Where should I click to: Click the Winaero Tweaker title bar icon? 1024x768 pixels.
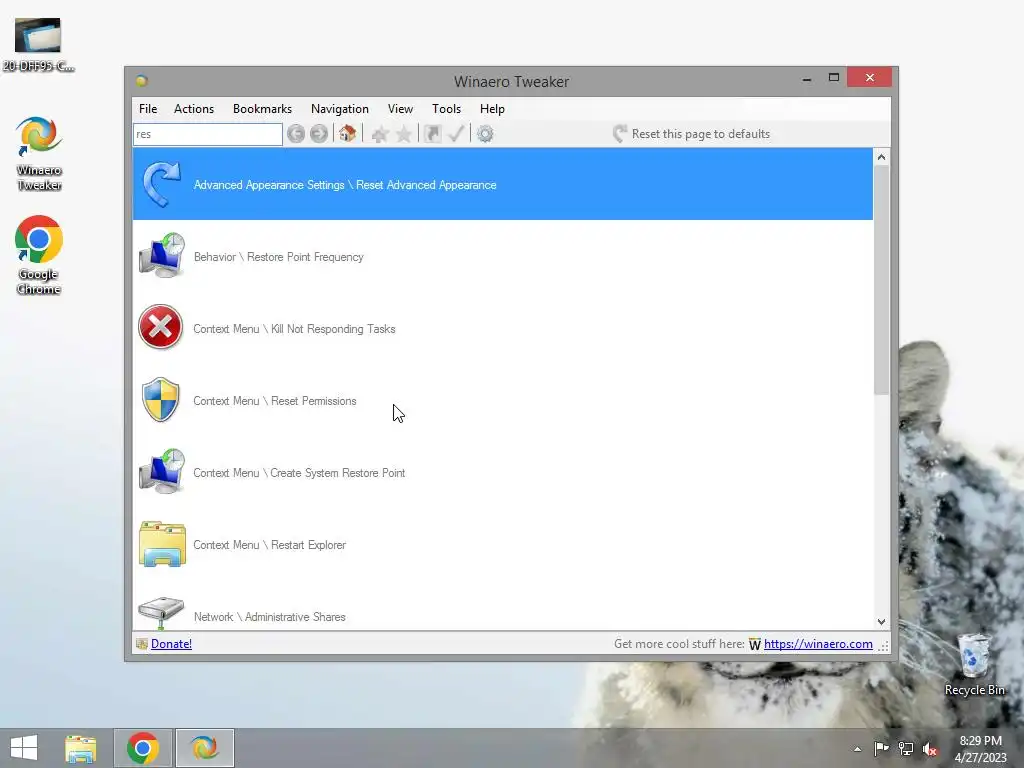click(142, 81)
